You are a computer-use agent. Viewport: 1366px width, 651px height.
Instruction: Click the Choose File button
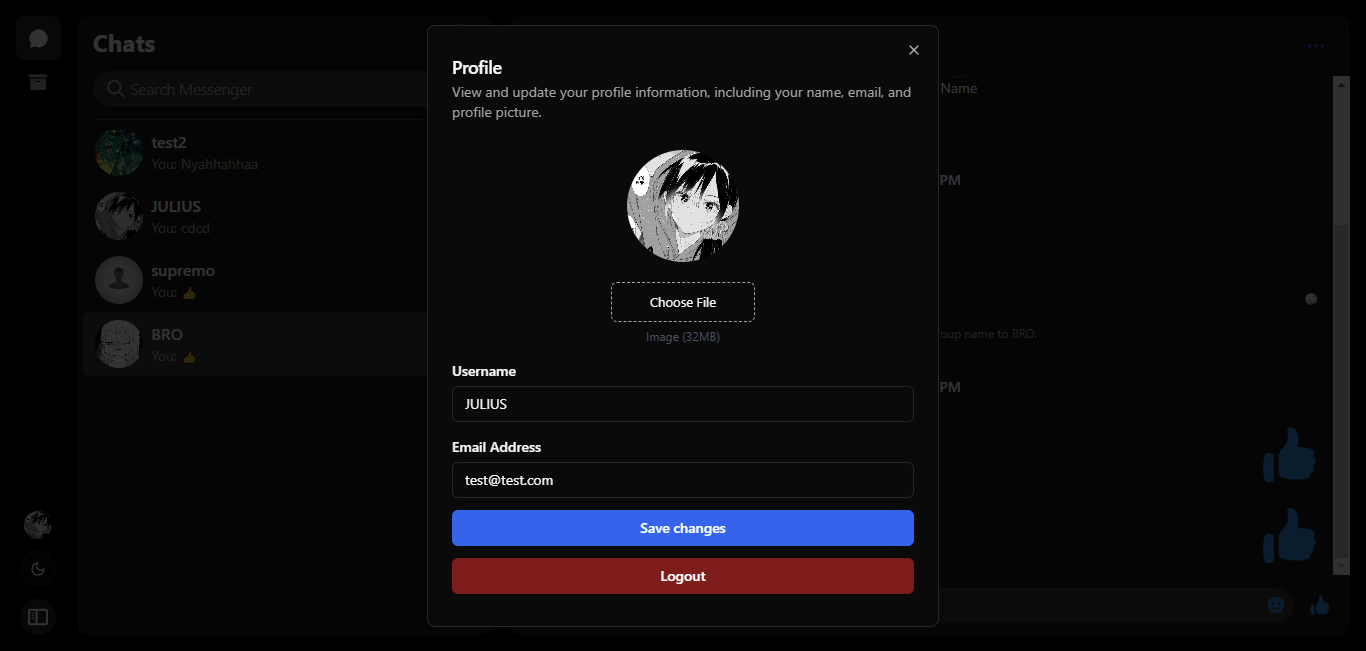pyautogui.click(x=683, y=302)
